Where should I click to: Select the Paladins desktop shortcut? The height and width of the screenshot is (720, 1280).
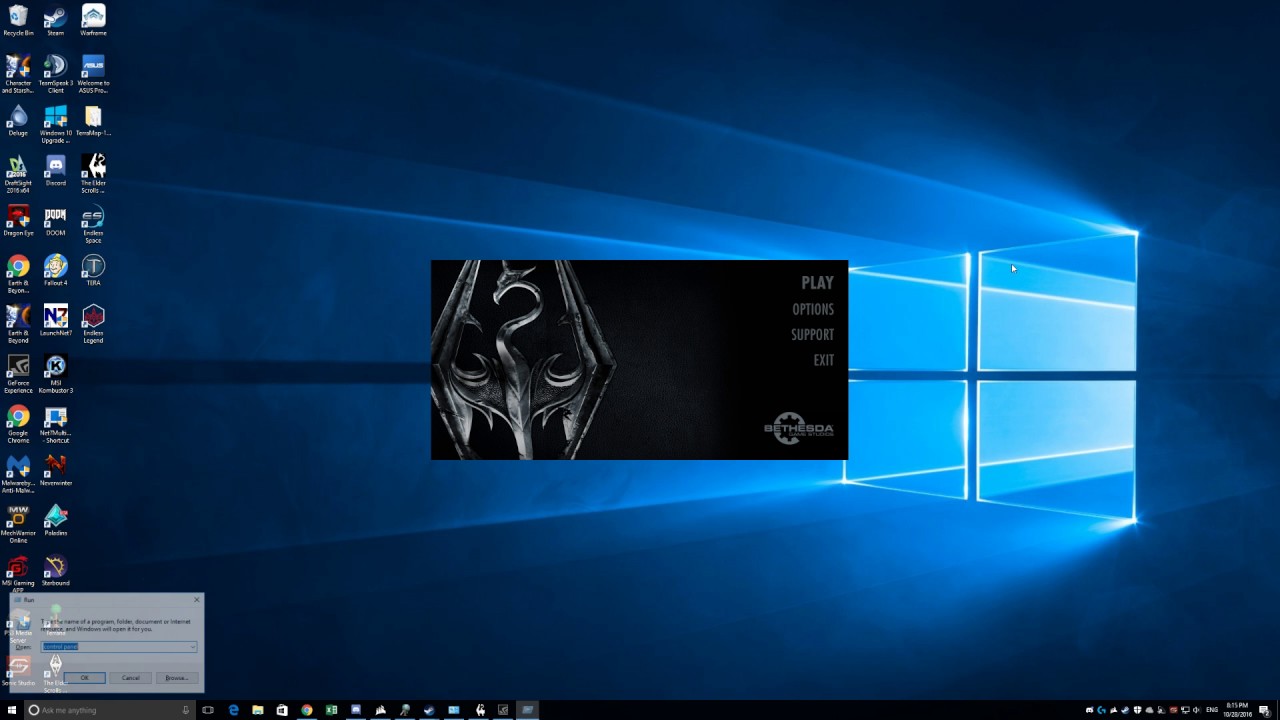pos(55,520)
